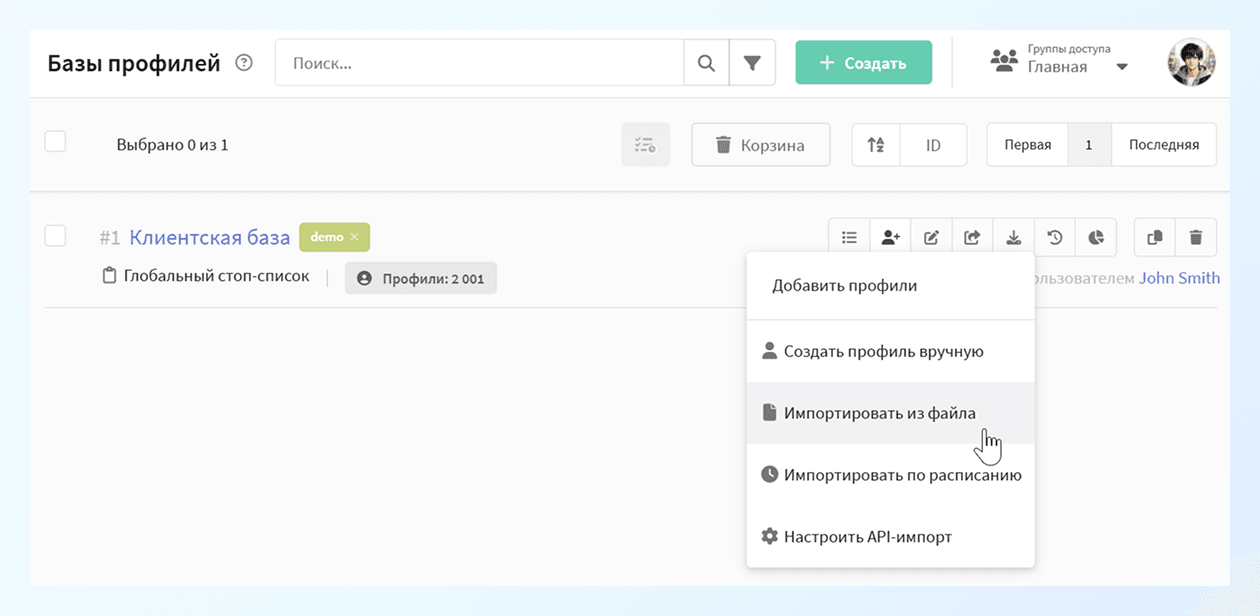Click the add profiles person icon

pyautogui.click(x=890, y=237)
